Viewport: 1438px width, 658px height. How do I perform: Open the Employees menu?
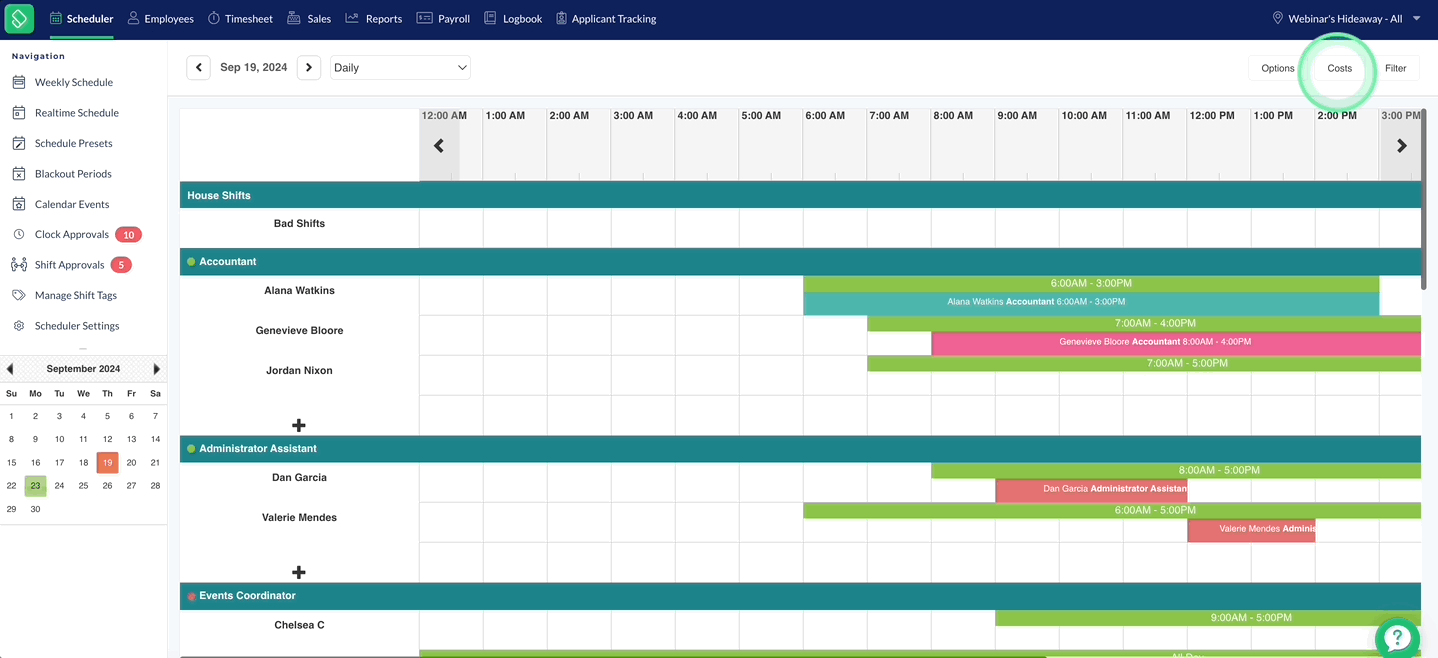point(160,19)
